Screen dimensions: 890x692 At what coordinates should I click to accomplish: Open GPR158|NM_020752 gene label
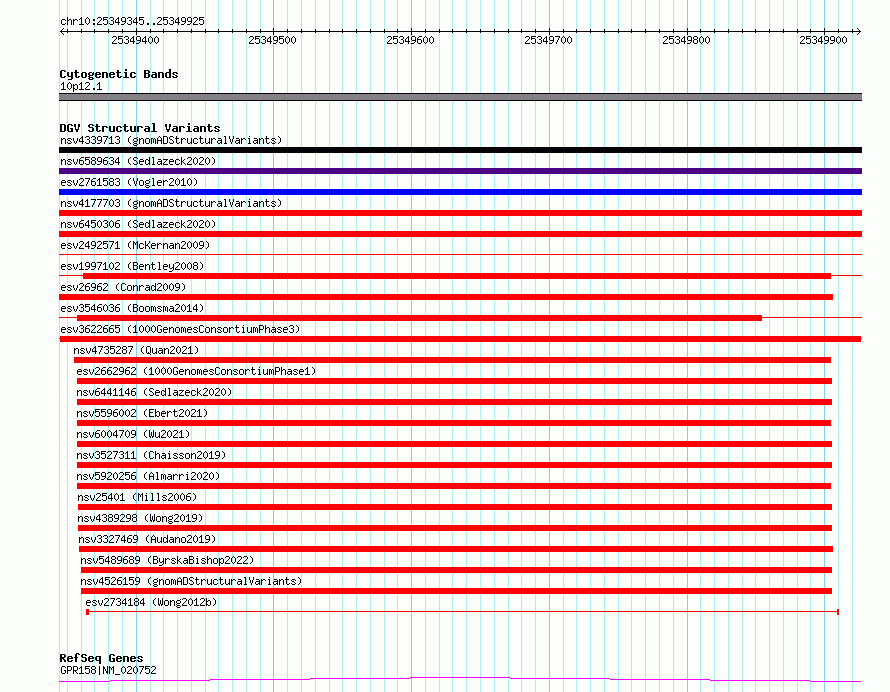(x=108, y=670)
